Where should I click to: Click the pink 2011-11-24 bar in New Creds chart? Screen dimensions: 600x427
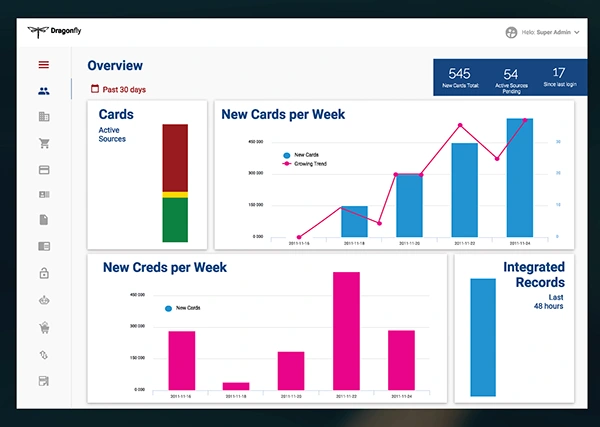(401, 360)
